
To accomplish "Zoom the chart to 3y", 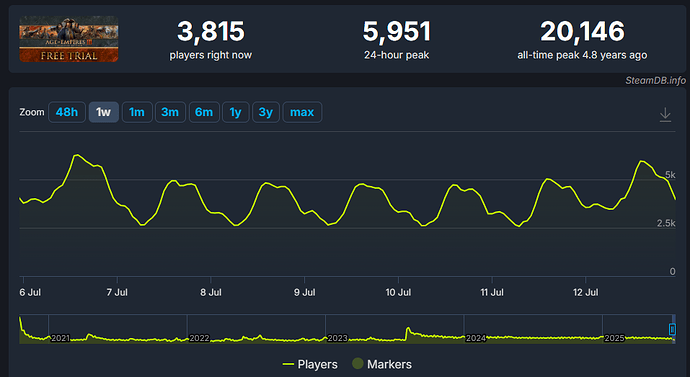I will [266, 112].
